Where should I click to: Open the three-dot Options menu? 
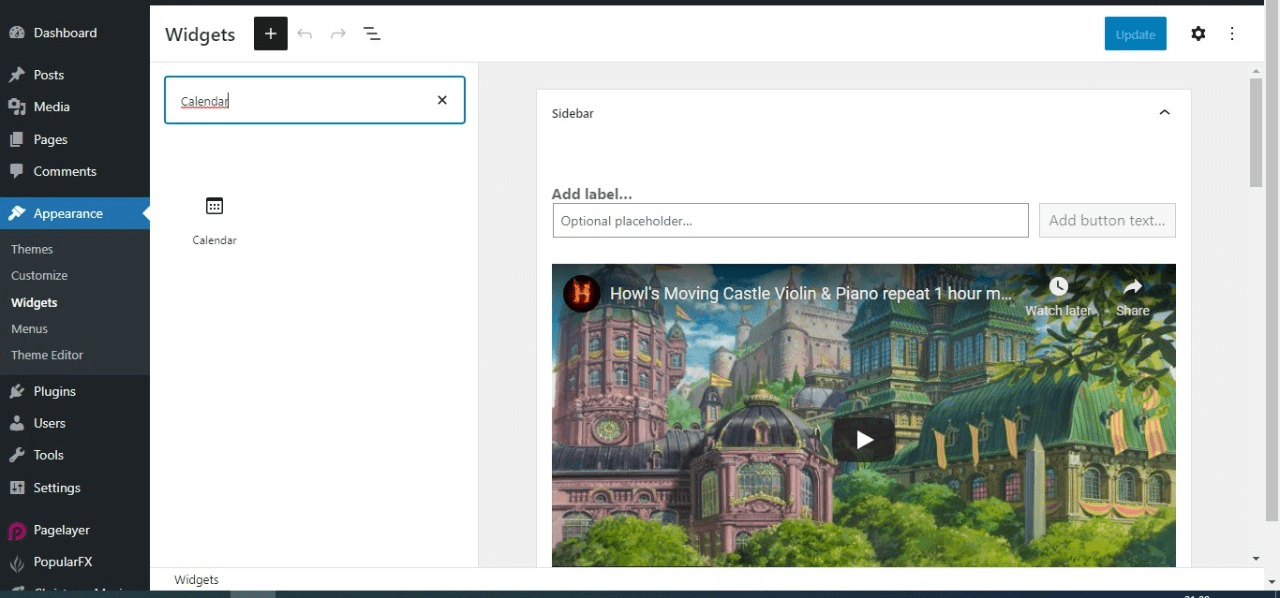[1232, 33]
